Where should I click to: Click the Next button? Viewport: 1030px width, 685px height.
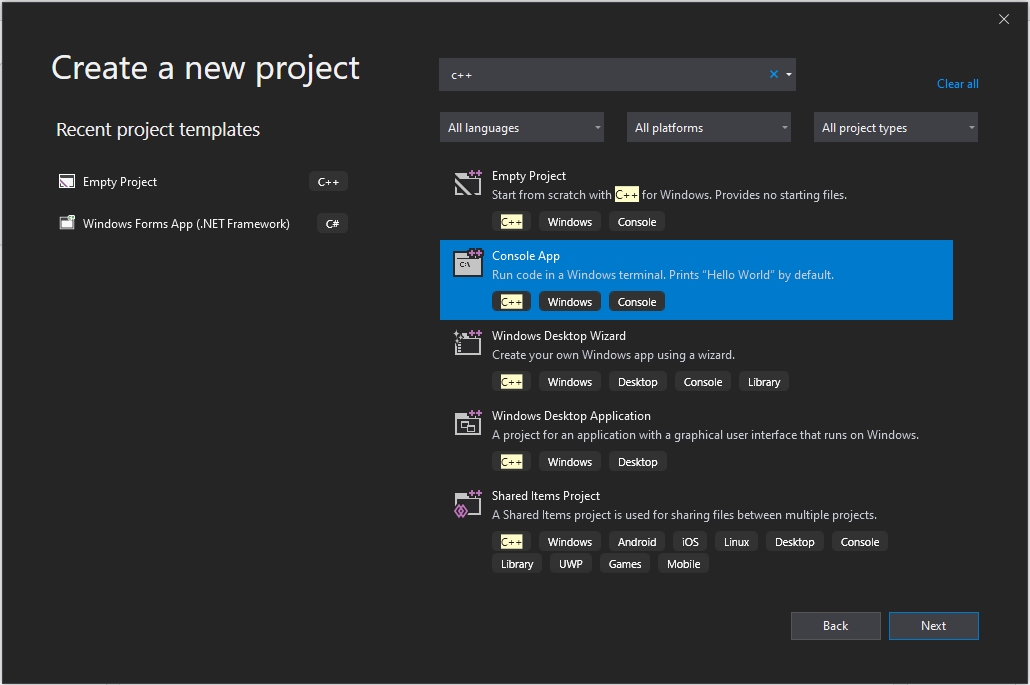pos(933,626)
